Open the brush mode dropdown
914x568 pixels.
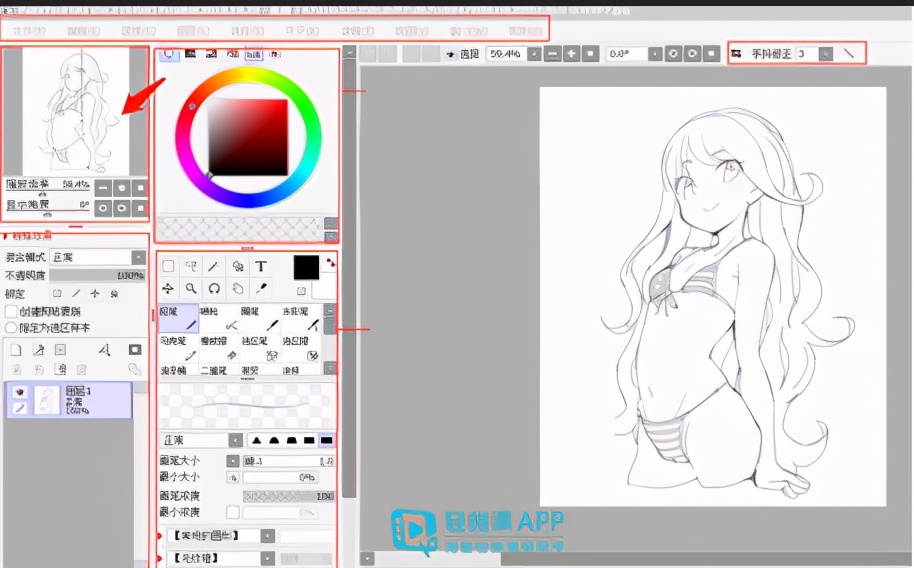[x=235, y=440]
